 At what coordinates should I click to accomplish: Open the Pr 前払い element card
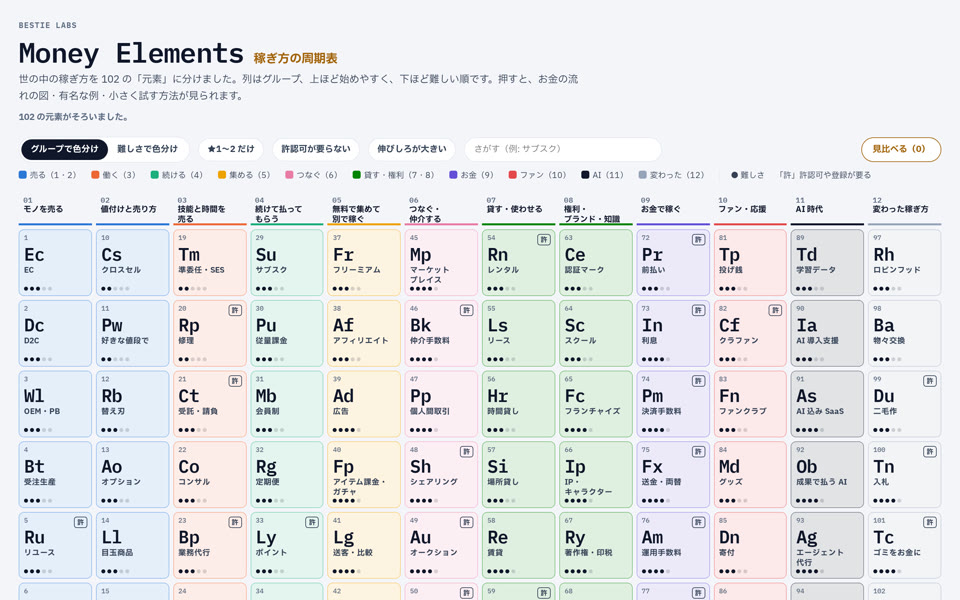[673, 263]
